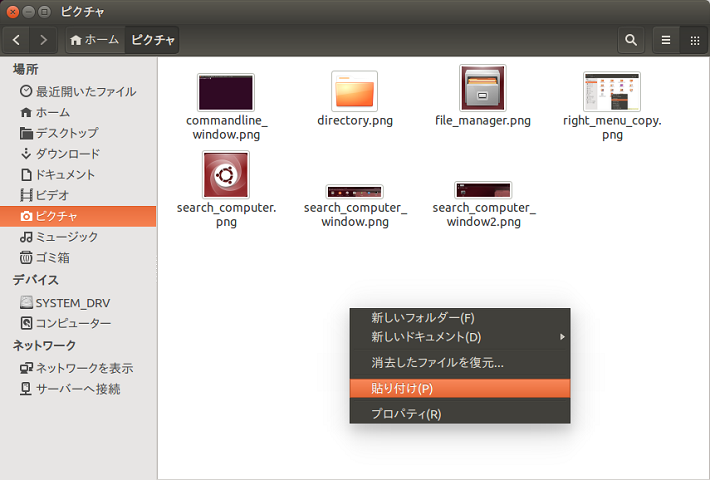
Task: Open ネットワークを表示 in the sidebar
Action: coord(78,368)
